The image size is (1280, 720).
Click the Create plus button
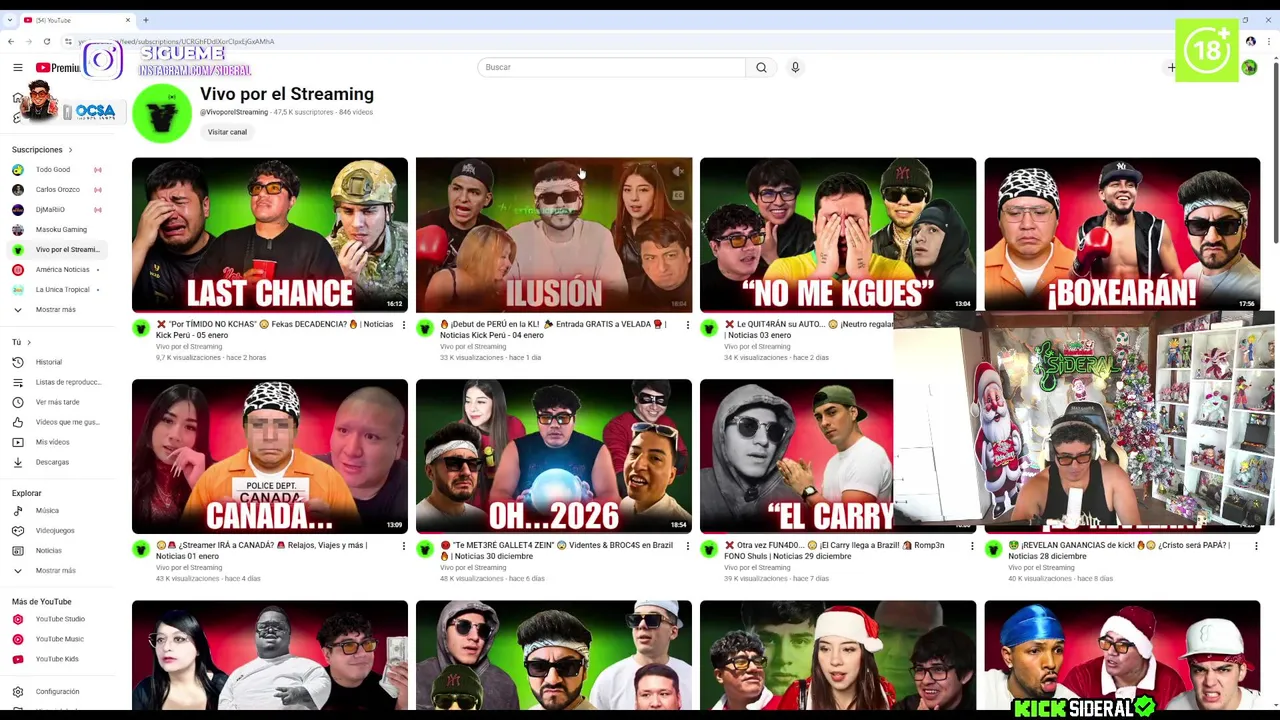(x=1172, y=68)
